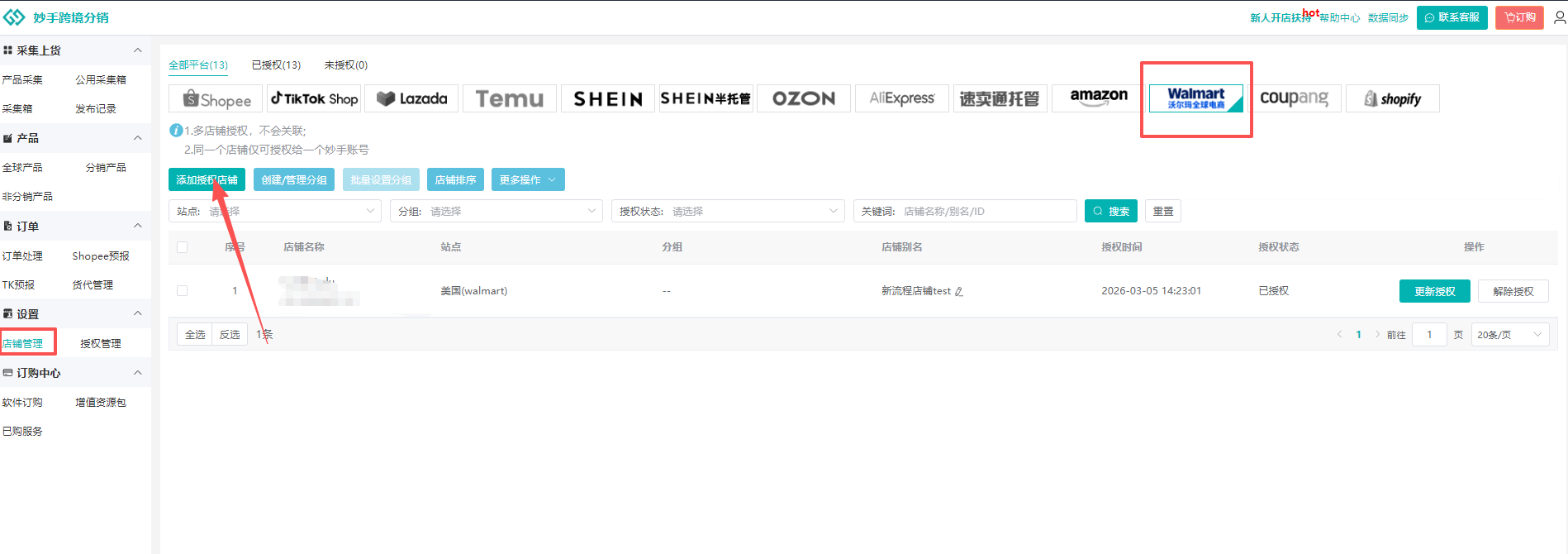Collapse the 产品 sidebar section
The height and width of the screenshot is (554, 1568).
[x=138, y=138]
